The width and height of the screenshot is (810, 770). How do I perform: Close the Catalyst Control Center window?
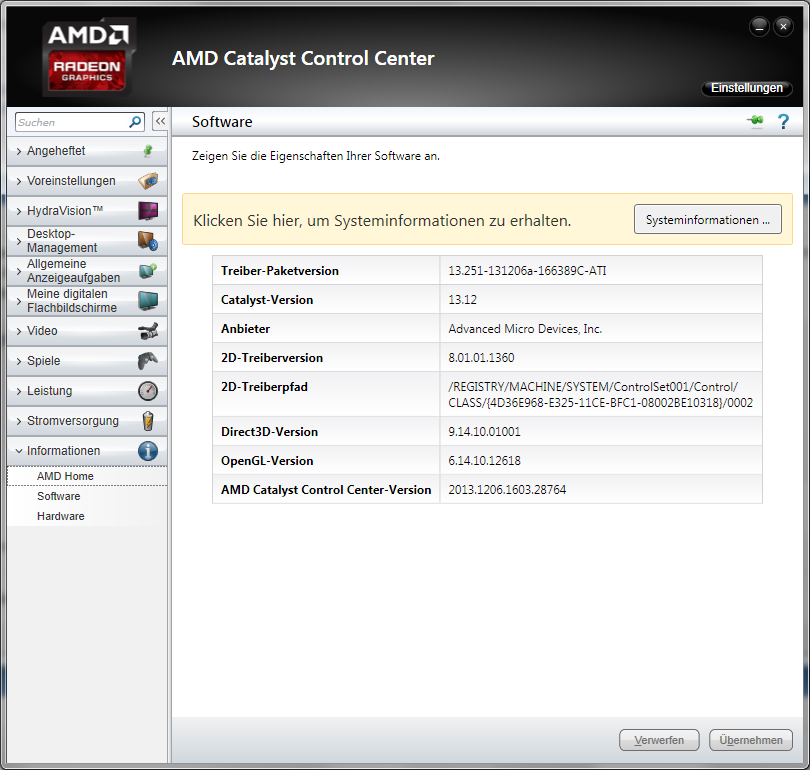[x=783, y=27]
